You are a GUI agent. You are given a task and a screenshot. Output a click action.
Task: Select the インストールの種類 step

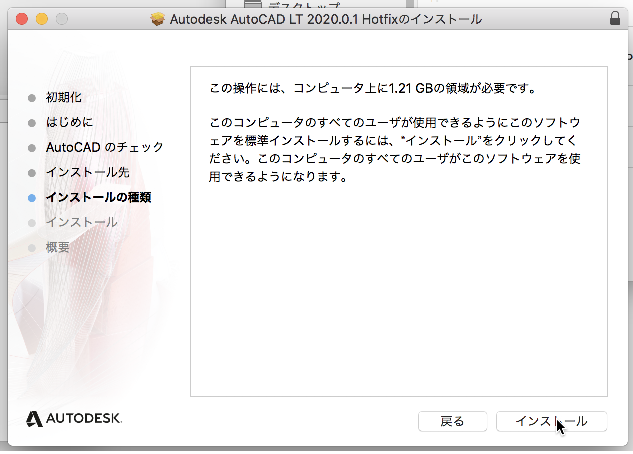(99, 197)
